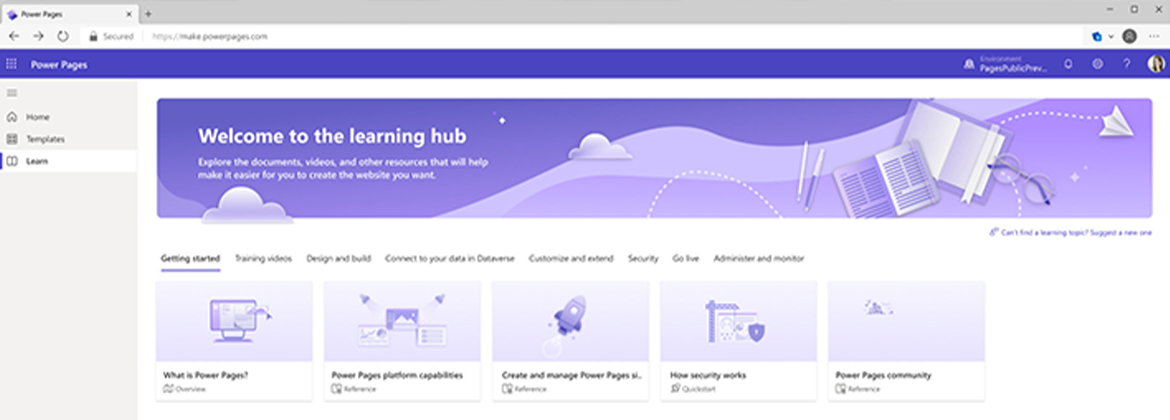
Task: Click the Templates grid icon in sidebar
Action: (x=12, y=139)
